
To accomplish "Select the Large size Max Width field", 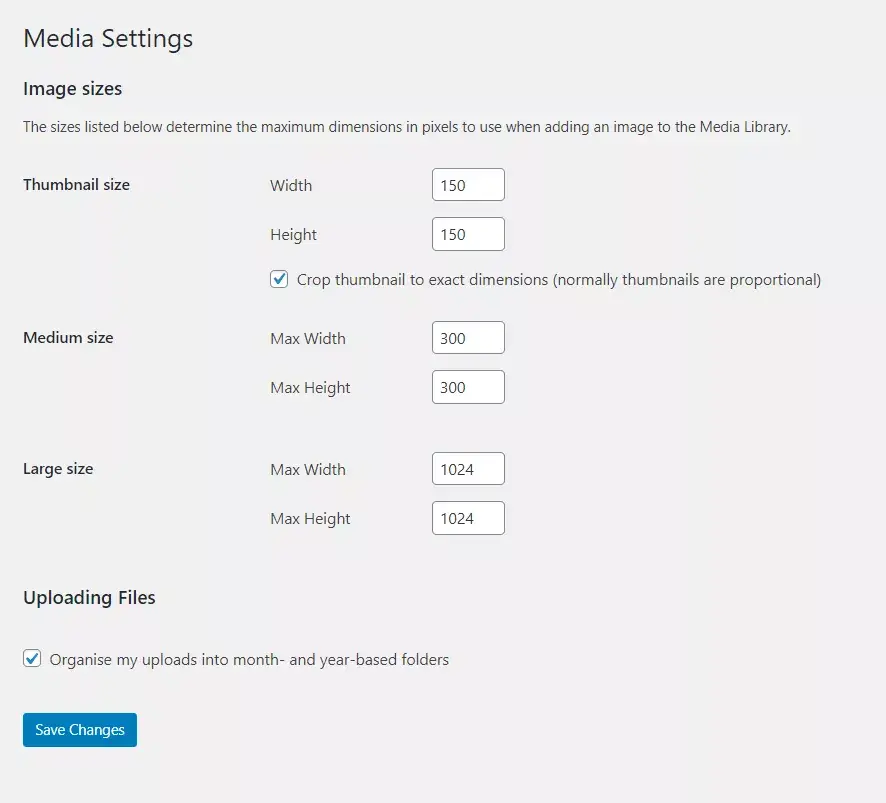I will click(x=467, y=468).
